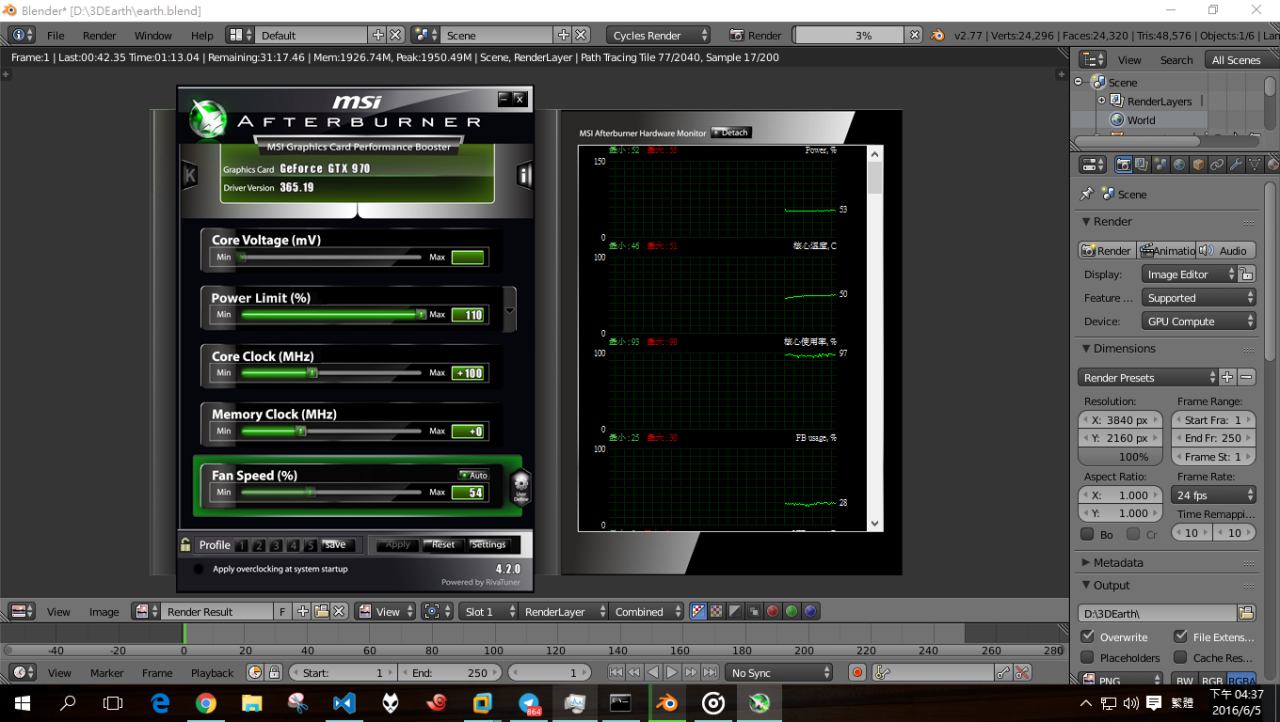The width and height of the screenshot is (1280, 722).
Task: Click the Render Layers properties icon
Action: pos(1142,164)
